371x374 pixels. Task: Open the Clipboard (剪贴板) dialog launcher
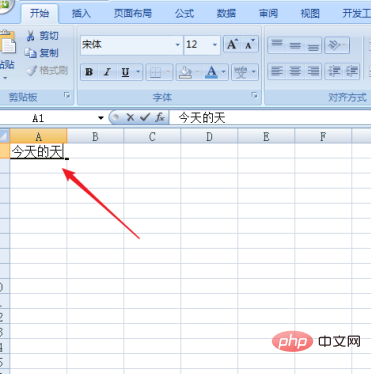point(67,96)
